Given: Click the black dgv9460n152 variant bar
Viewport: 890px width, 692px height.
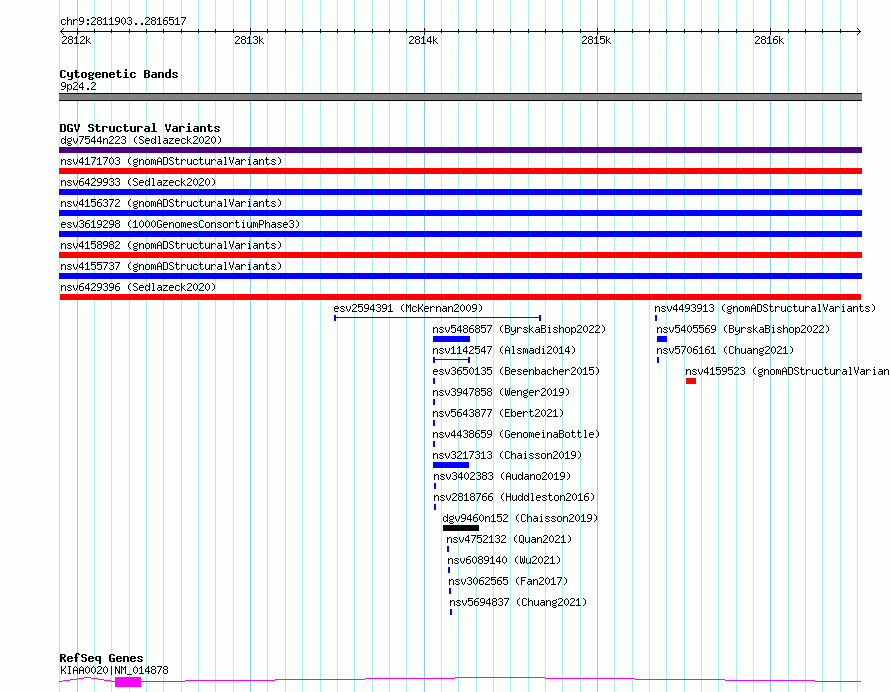Looking at the screenshot, I should point(461,528).
